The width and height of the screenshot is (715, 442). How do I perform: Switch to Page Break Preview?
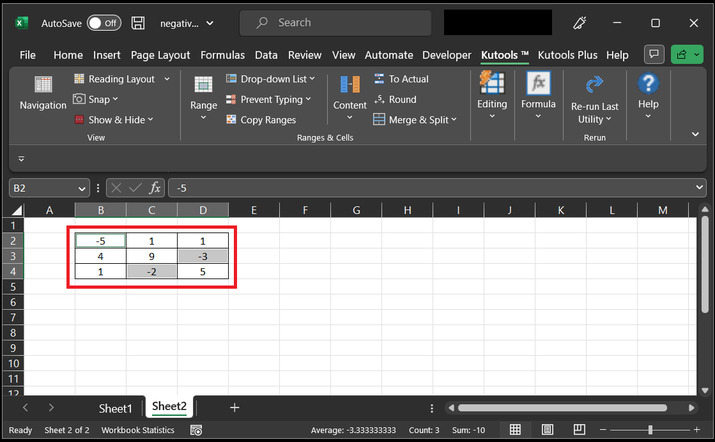(580, 430)
